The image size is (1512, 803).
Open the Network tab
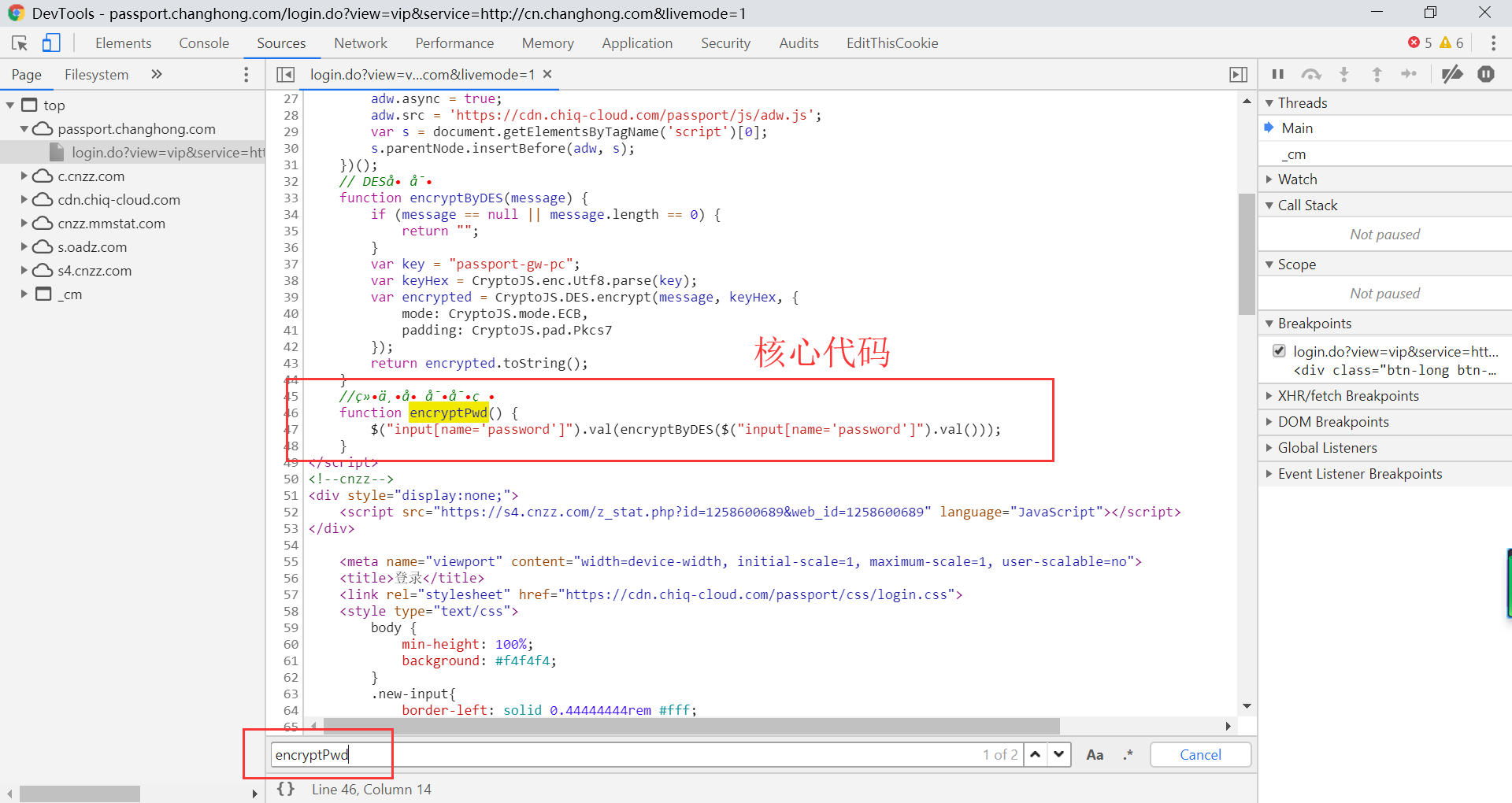pos(361,43)
